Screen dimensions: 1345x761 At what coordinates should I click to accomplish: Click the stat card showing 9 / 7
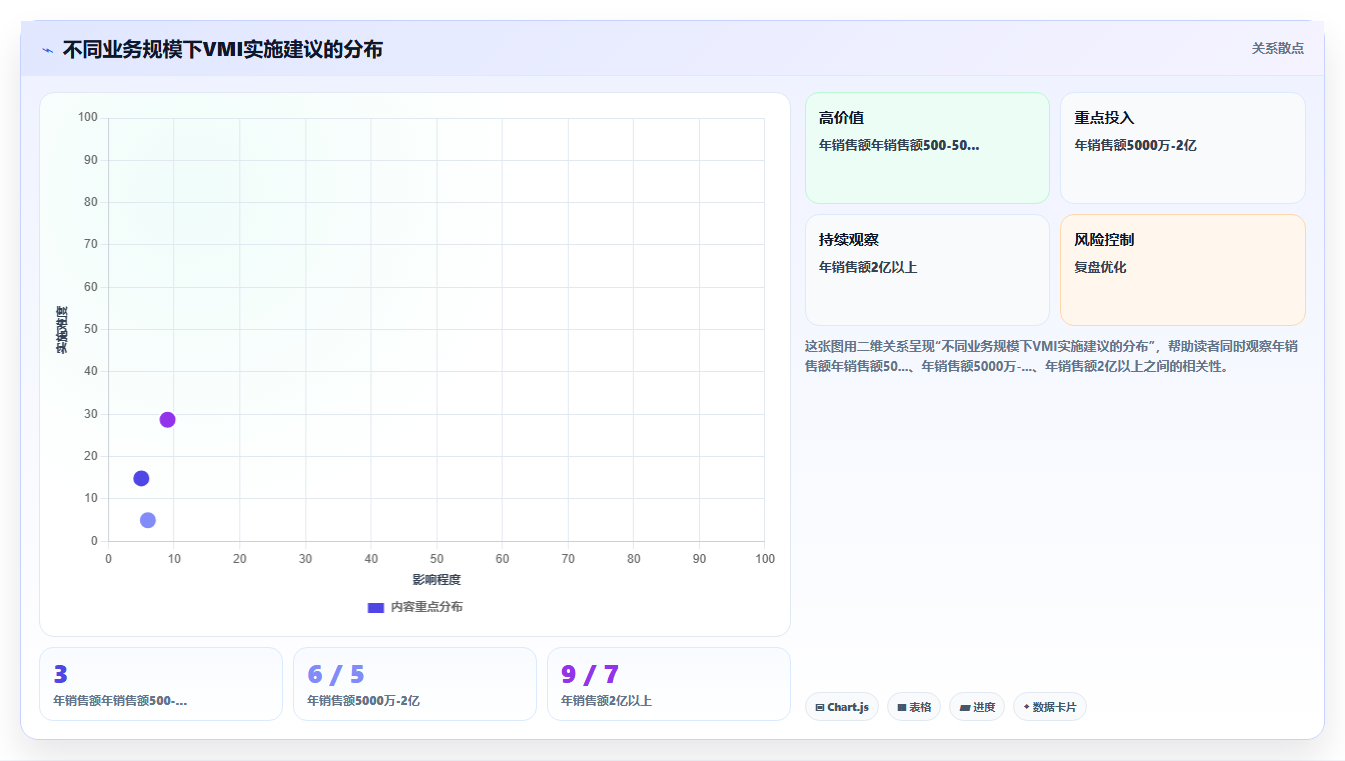tap(669, 684)
